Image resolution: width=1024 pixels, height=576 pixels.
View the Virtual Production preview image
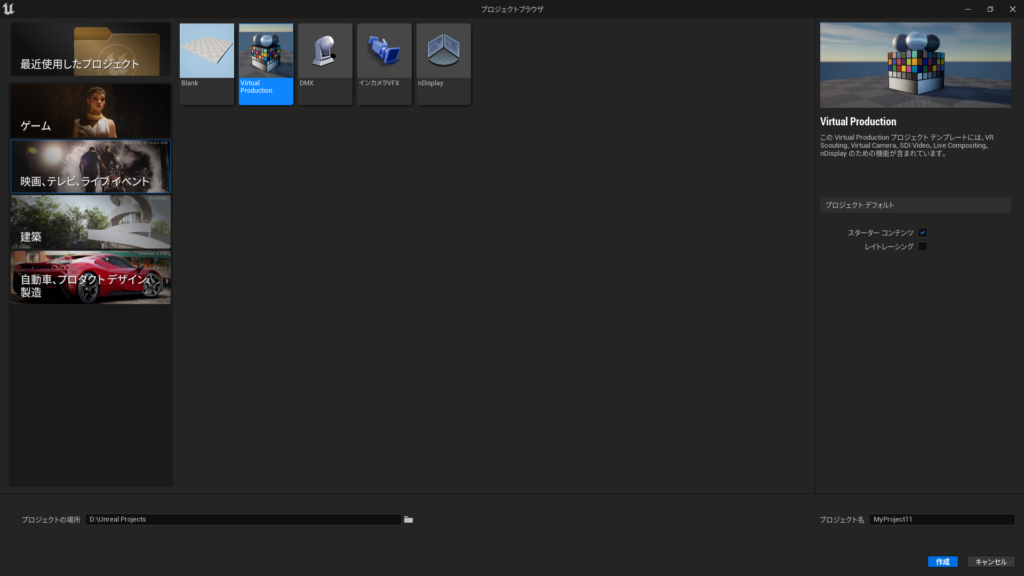click(x=915, y=64)
